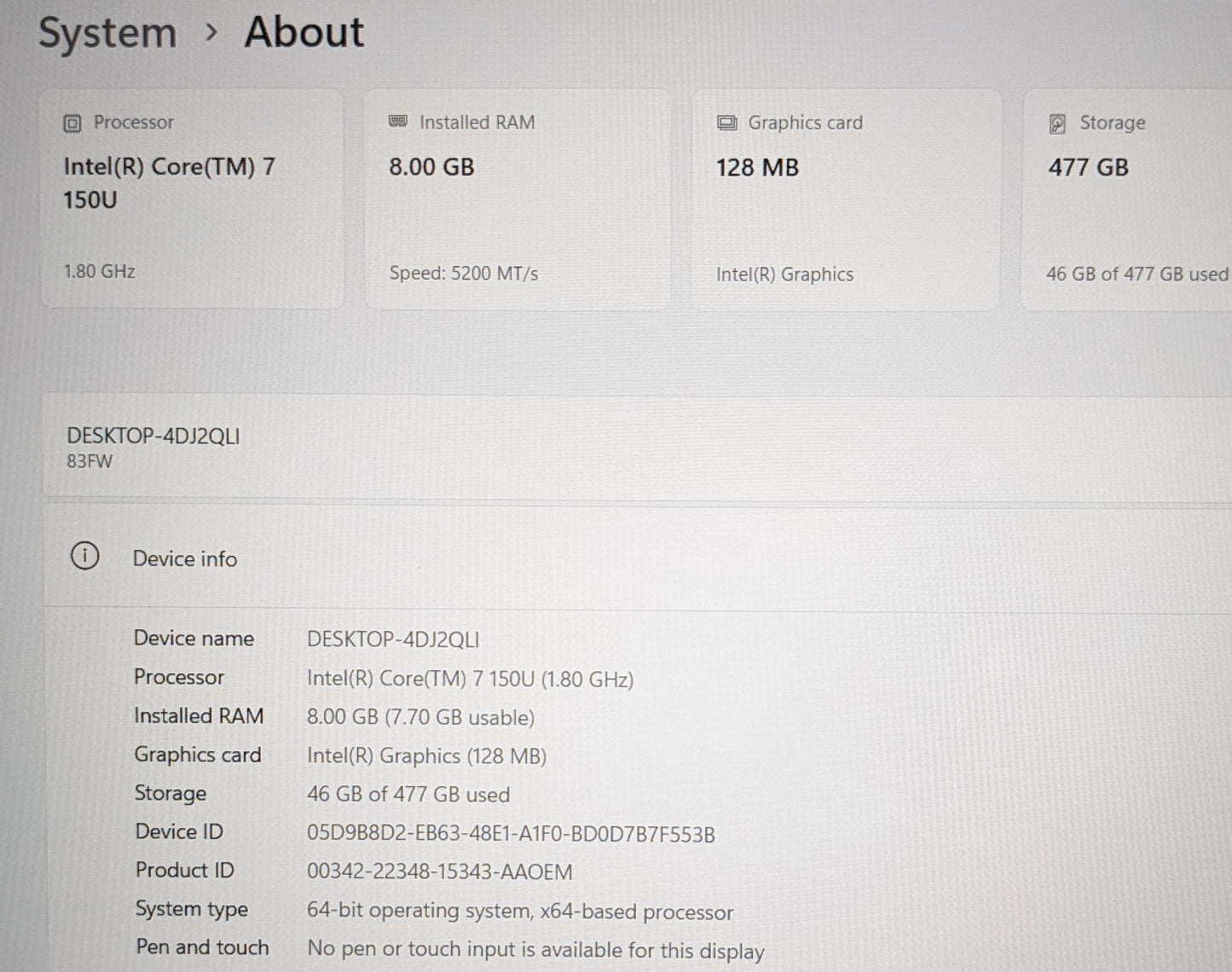Click Storage row label in Device info
This screenshot has width=1232, height=972.
point(171,793)
